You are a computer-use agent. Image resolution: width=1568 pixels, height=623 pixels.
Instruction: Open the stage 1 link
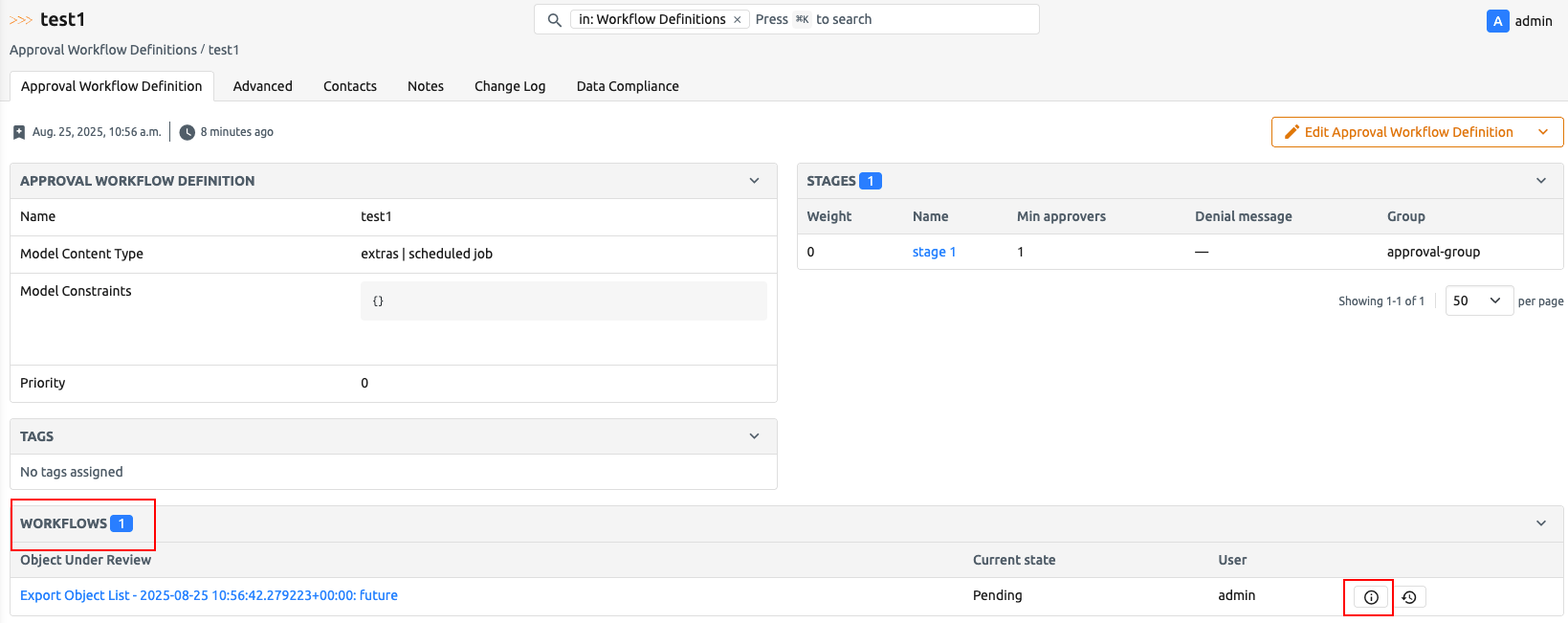click(934, 252)
